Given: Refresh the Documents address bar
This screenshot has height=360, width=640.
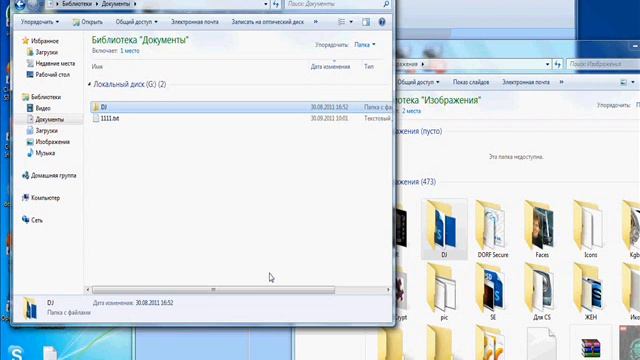Looking at the screenshot, I should [x=276, y=4].
